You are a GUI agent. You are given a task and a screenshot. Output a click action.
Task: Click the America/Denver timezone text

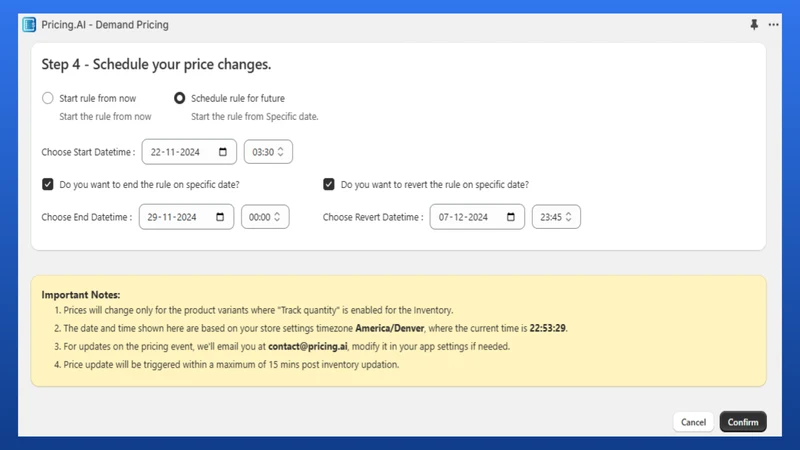(389, 328)
